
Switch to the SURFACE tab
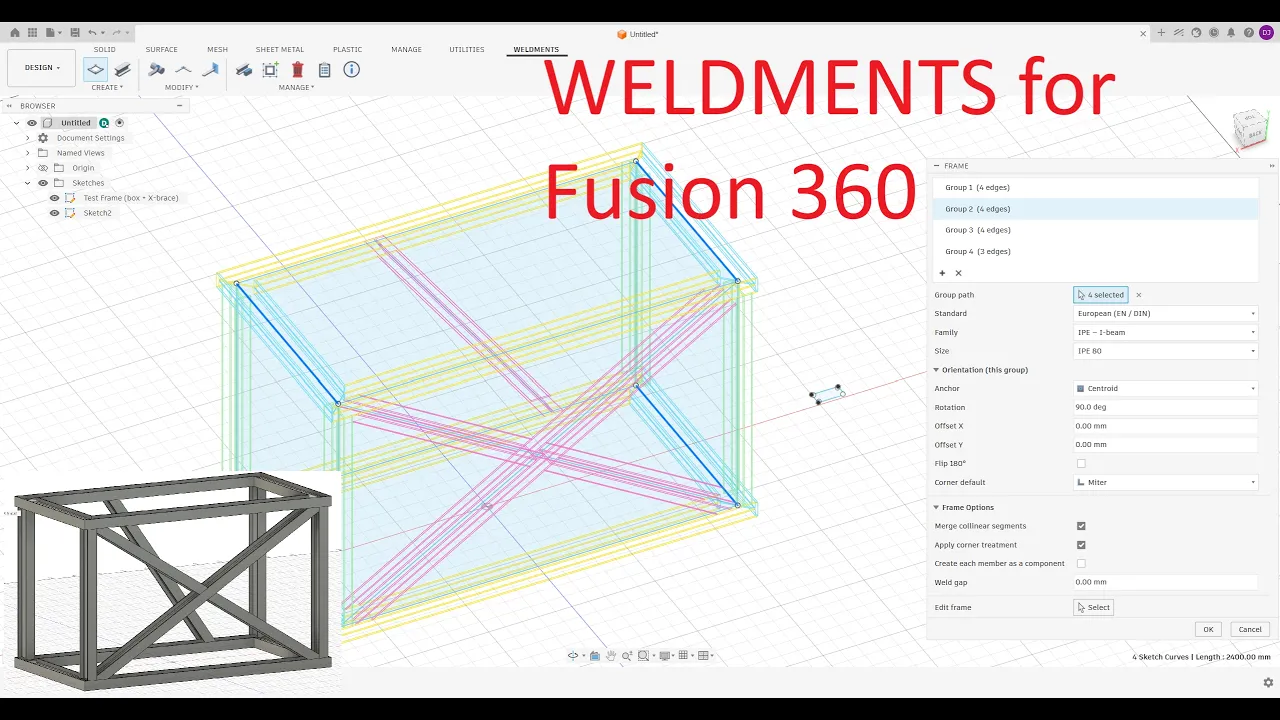click(161, 49)
